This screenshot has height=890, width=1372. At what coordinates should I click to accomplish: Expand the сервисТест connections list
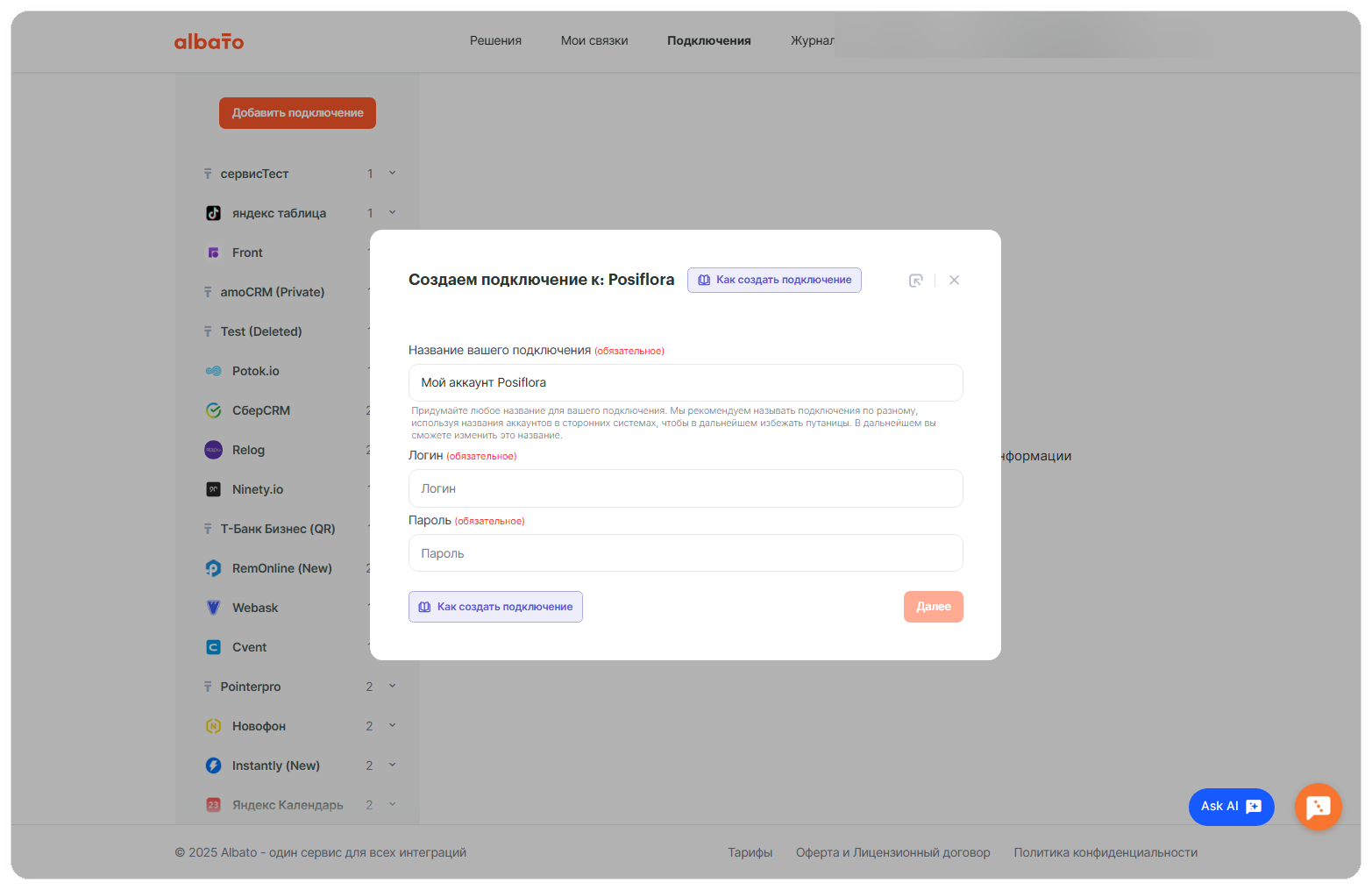pyautogui.click(x=392, y=173)
